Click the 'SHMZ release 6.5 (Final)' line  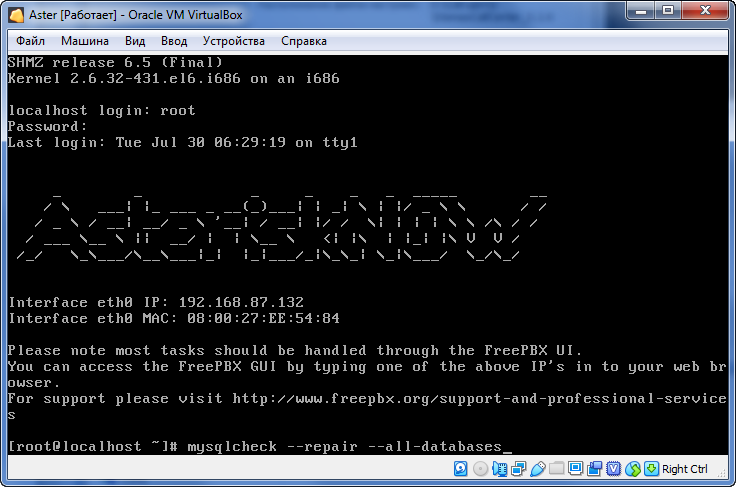pyautogui.click(x=115, y=62)
